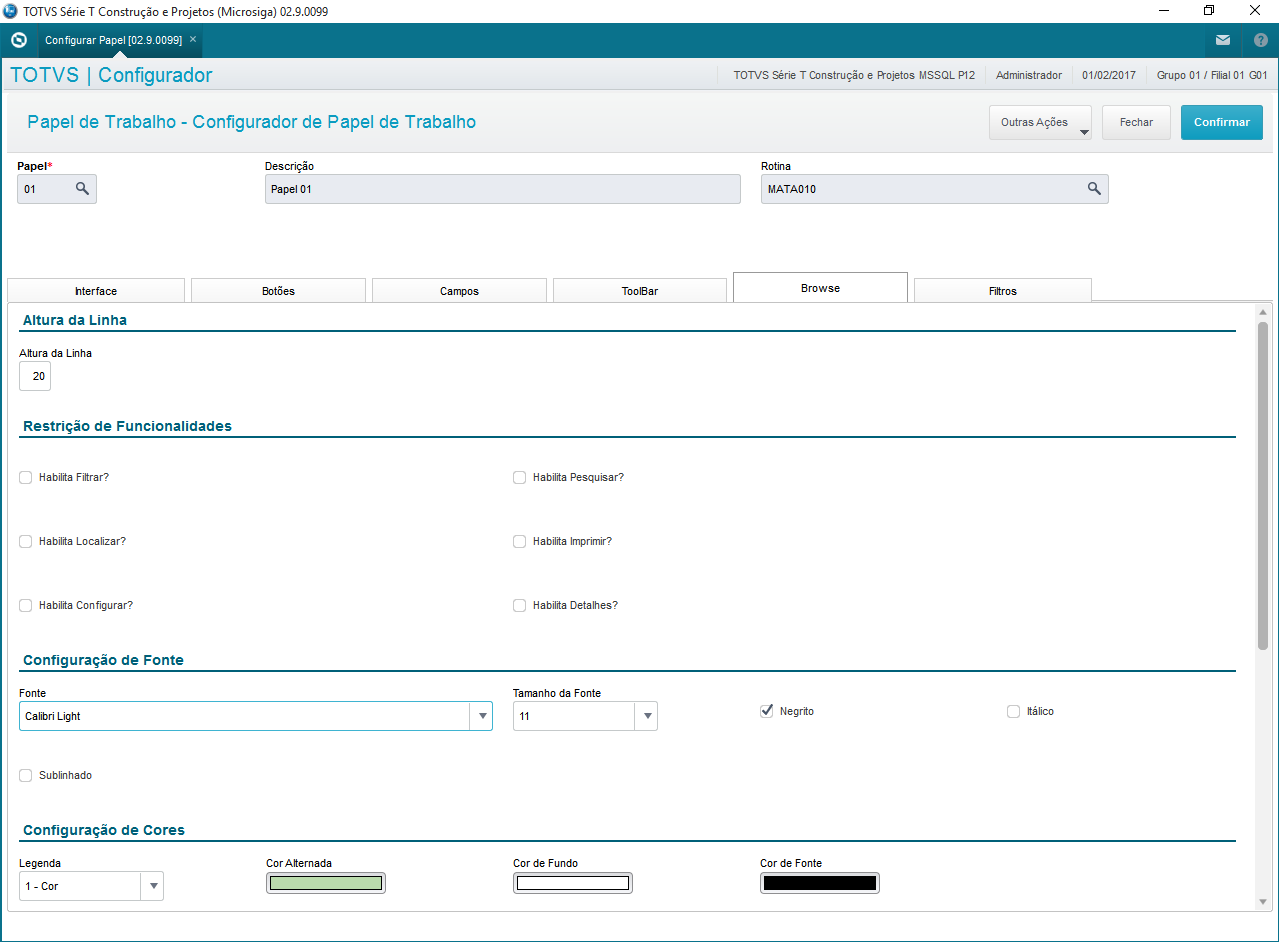Pick the black Cor de Fonte swatch
1279x942 pixels.
(x=820, y=883)
